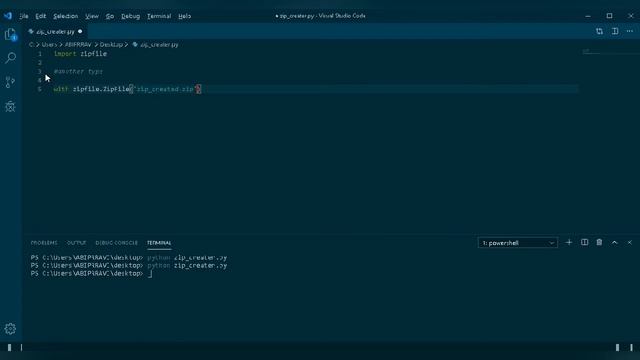Click the C: drive breadcrumb segment
Image resolution: width=640 pixels, height=360 pixels.
[31, 44]
